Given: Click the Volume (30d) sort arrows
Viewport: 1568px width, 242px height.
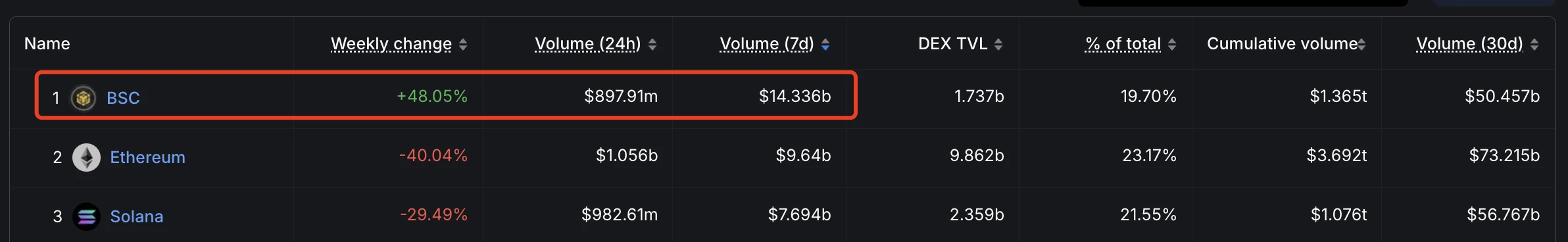Looking at the screenshot, I should [1534, 44].
